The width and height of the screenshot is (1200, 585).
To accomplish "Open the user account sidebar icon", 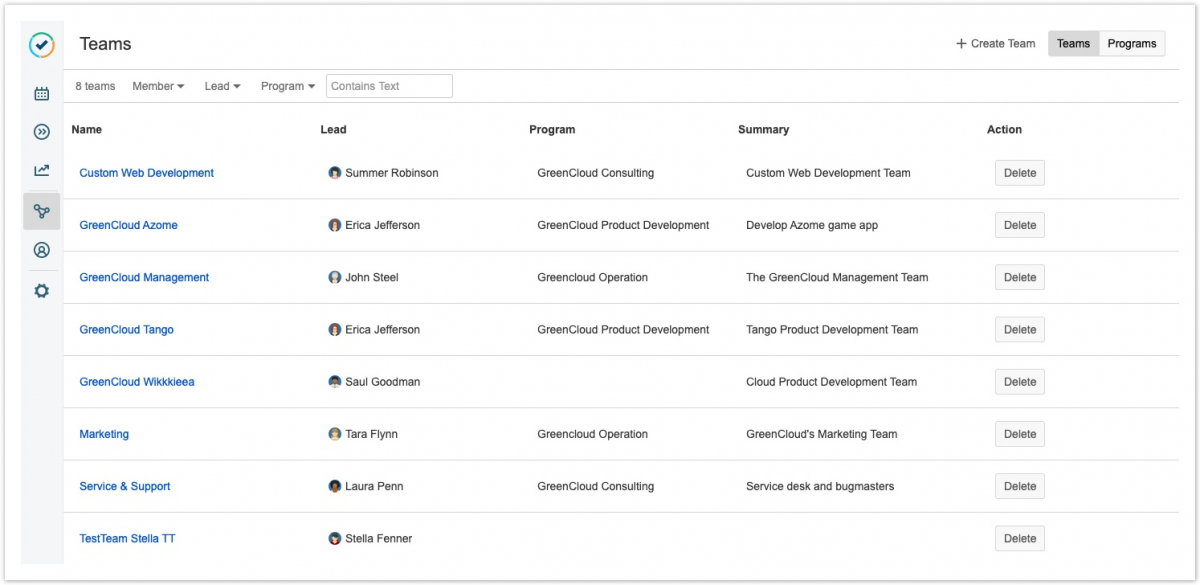I will click(41, 250).
